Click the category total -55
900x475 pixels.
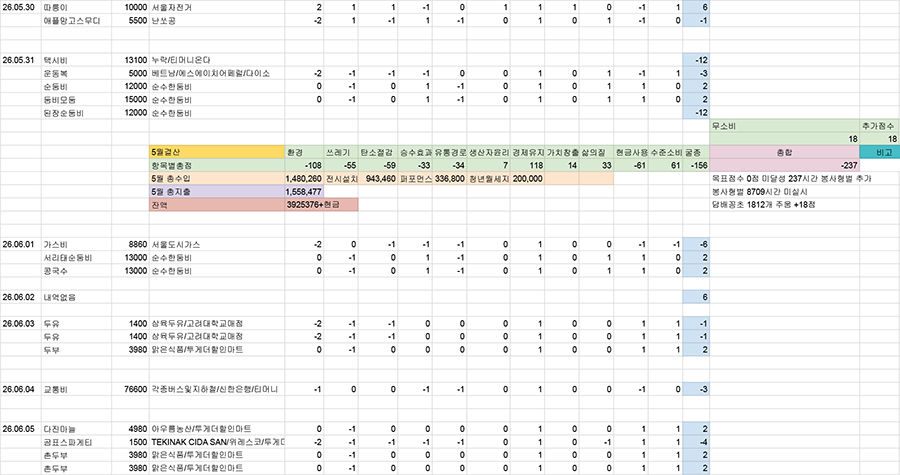tap(342, 165)
